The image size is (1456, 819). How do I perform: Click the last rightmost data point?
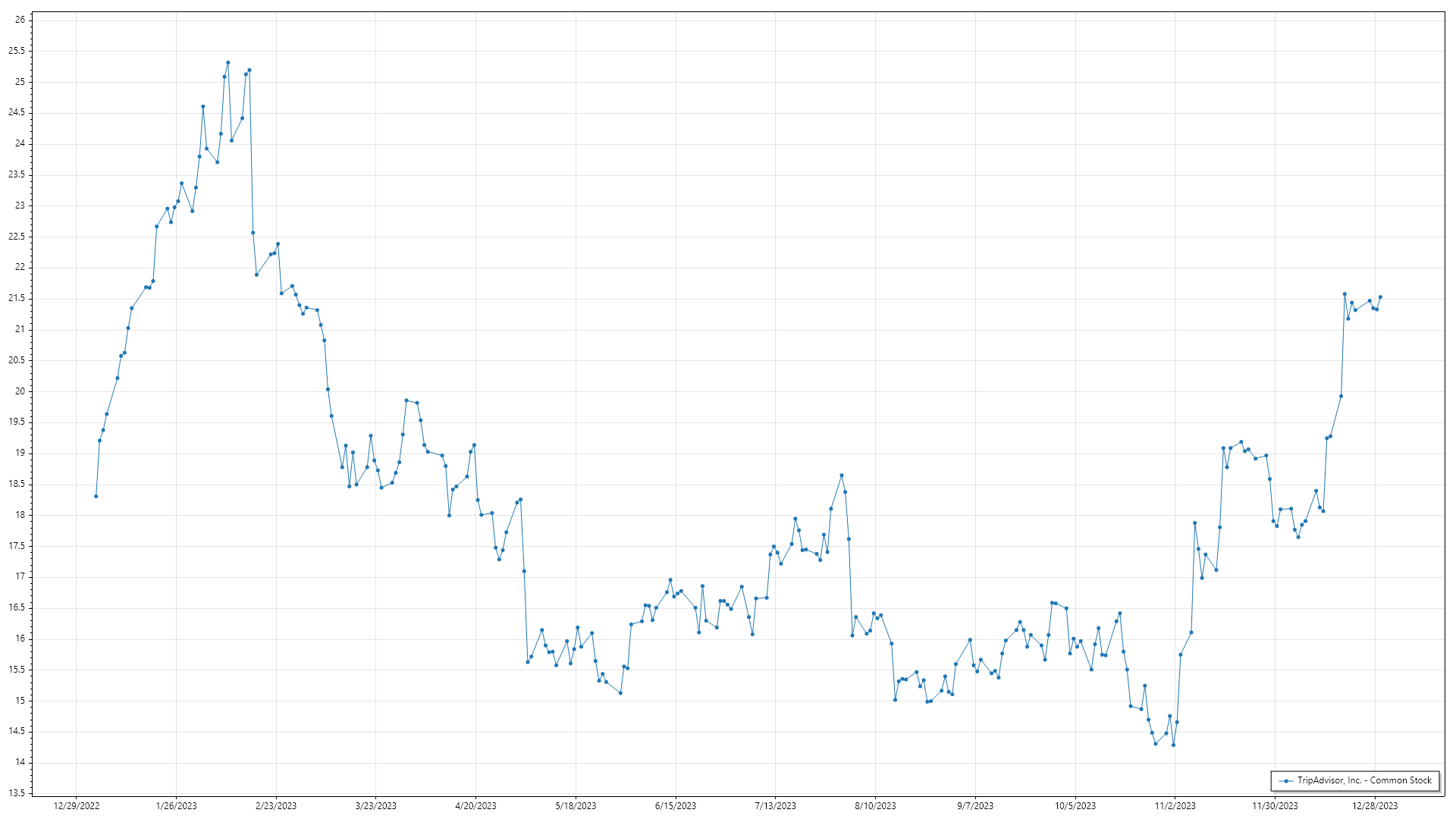pyautogui.click(x=1380, y=297)
